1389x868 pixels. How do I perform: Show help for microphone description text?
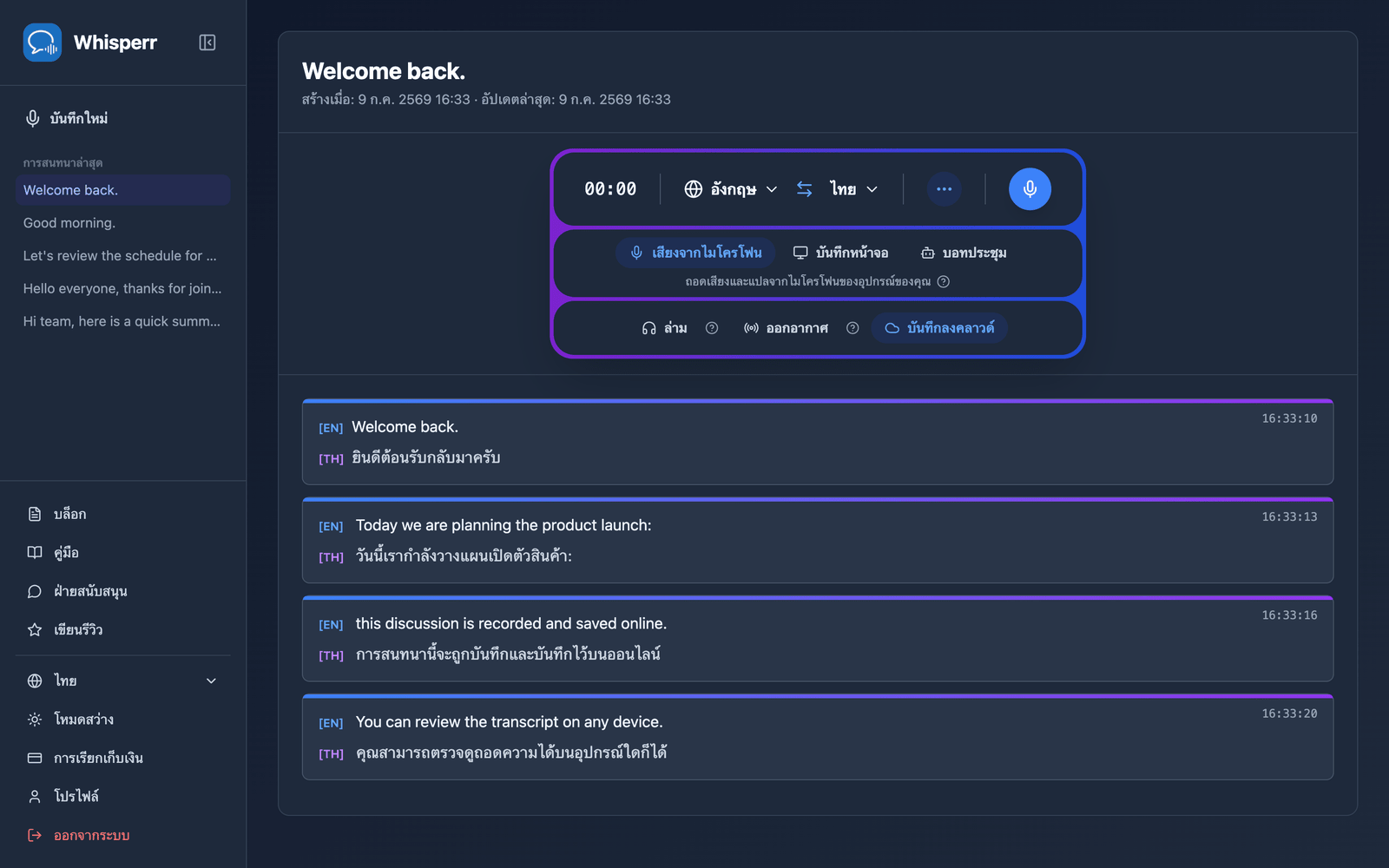click(944, 281)
